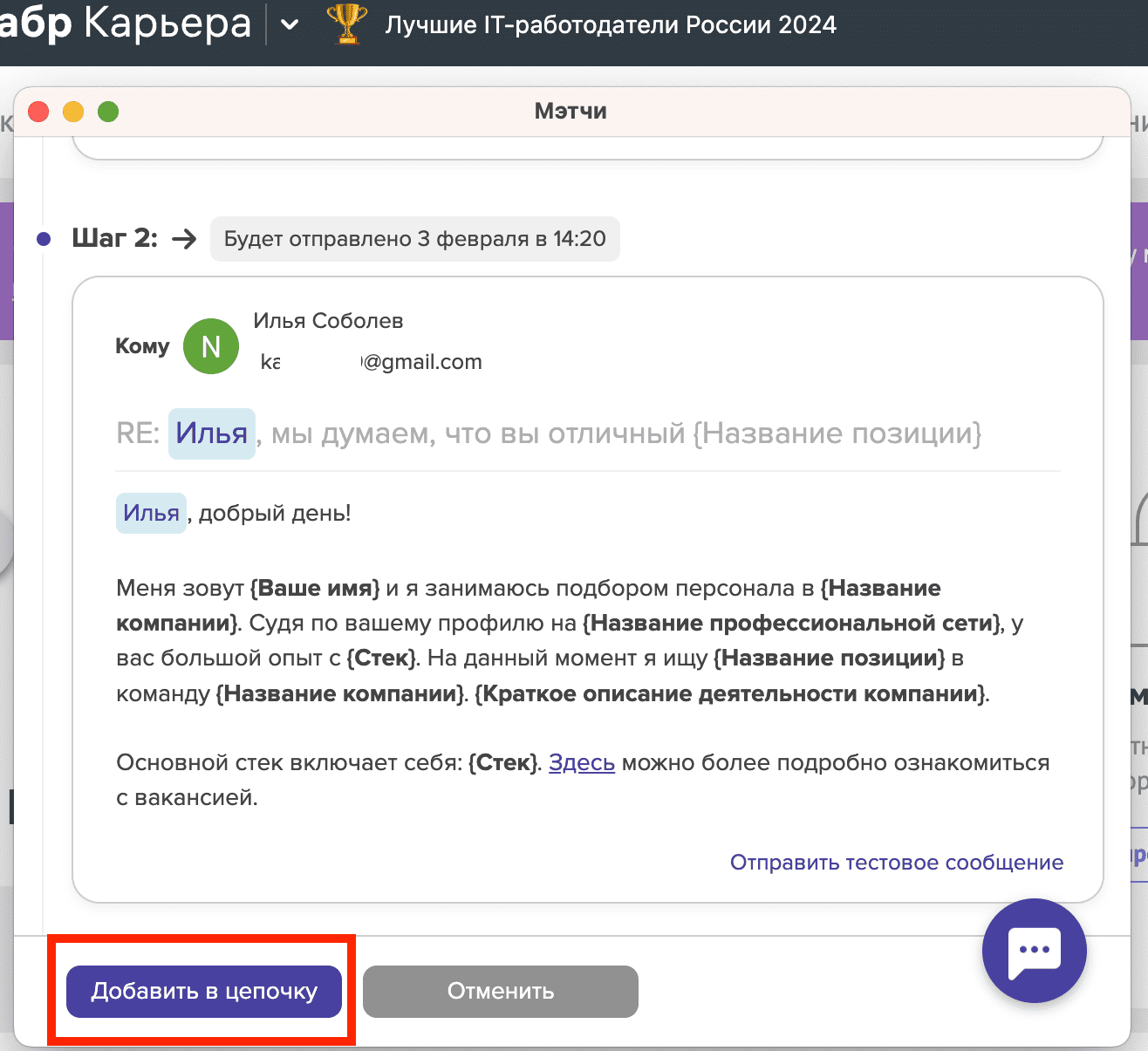Click the purple bullet dot of Шаг 2
Viewport: 1148px width, 1051px height.
[x=44, y=239]
